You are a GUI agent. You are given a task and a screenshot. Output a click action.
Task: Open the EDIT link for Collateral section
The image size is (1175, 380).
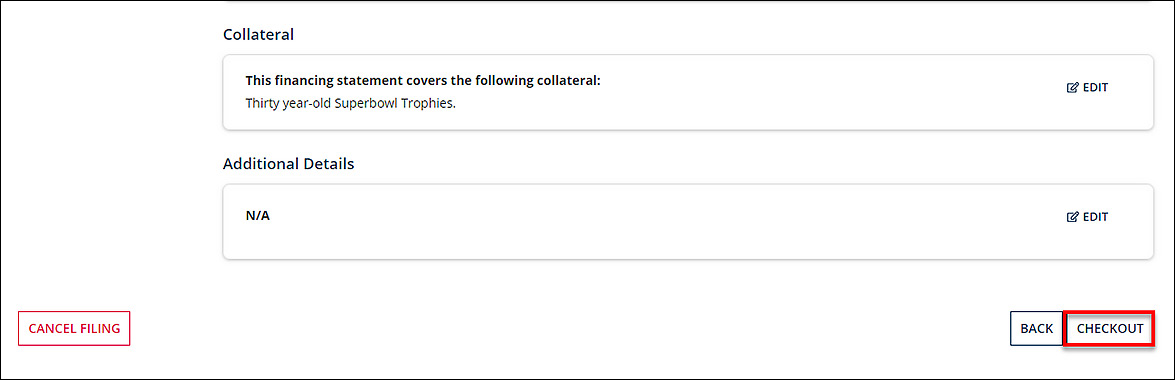tap(1087, 88)
